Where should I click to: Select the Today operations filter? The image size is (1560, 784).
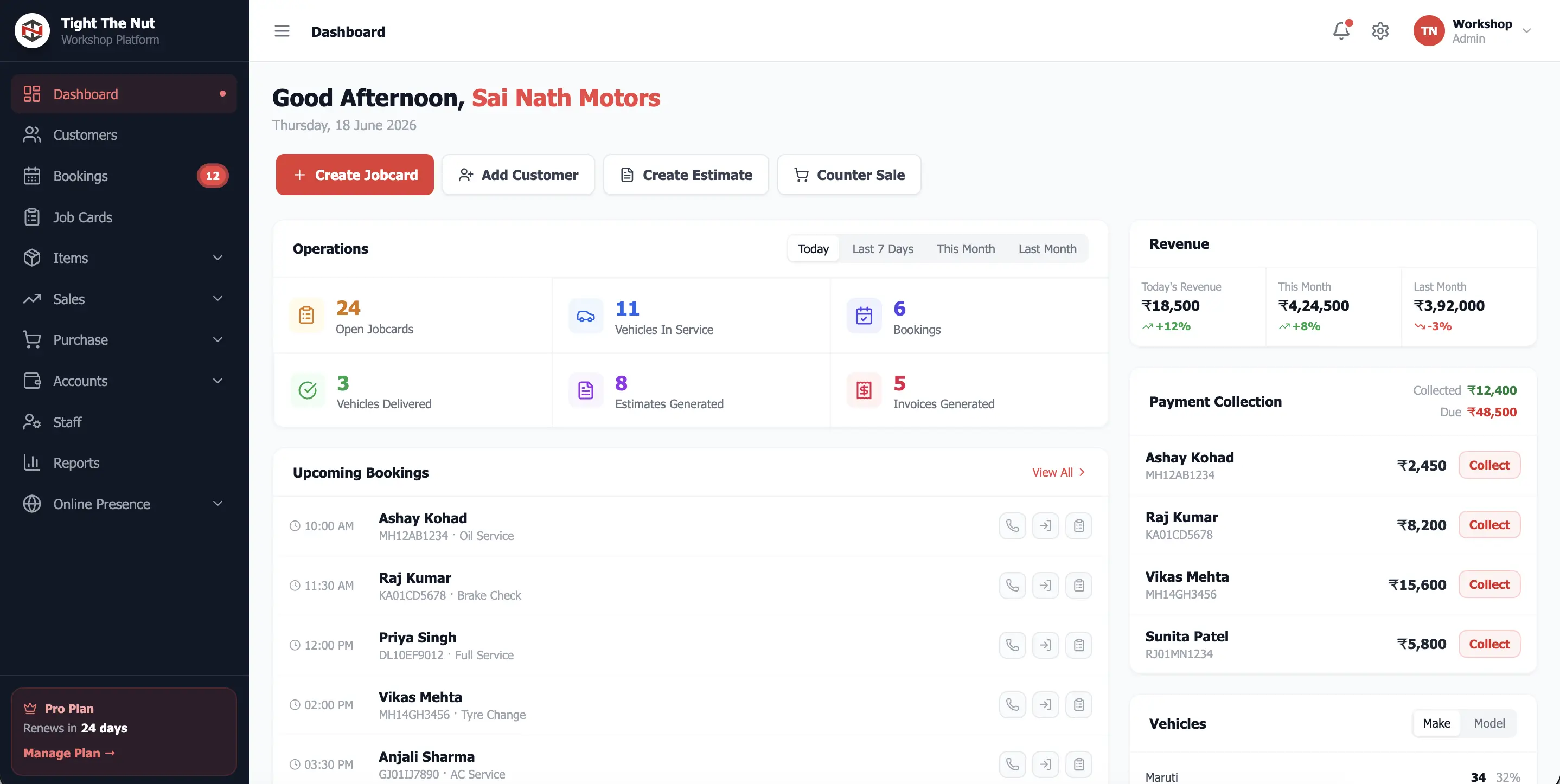tap(813, 249)
